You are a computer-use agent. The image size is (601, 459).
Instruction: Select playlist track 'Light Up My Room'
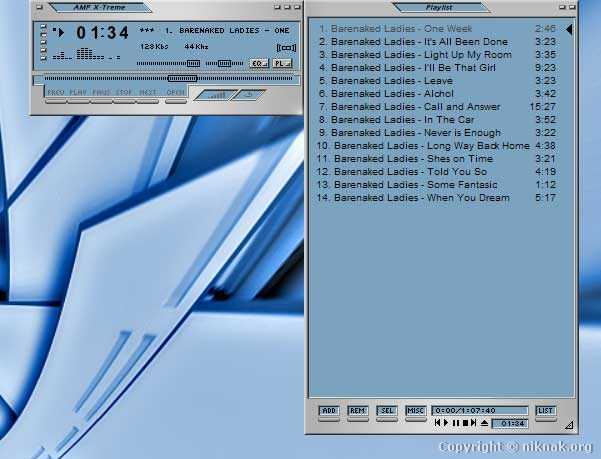click(437, 55)
